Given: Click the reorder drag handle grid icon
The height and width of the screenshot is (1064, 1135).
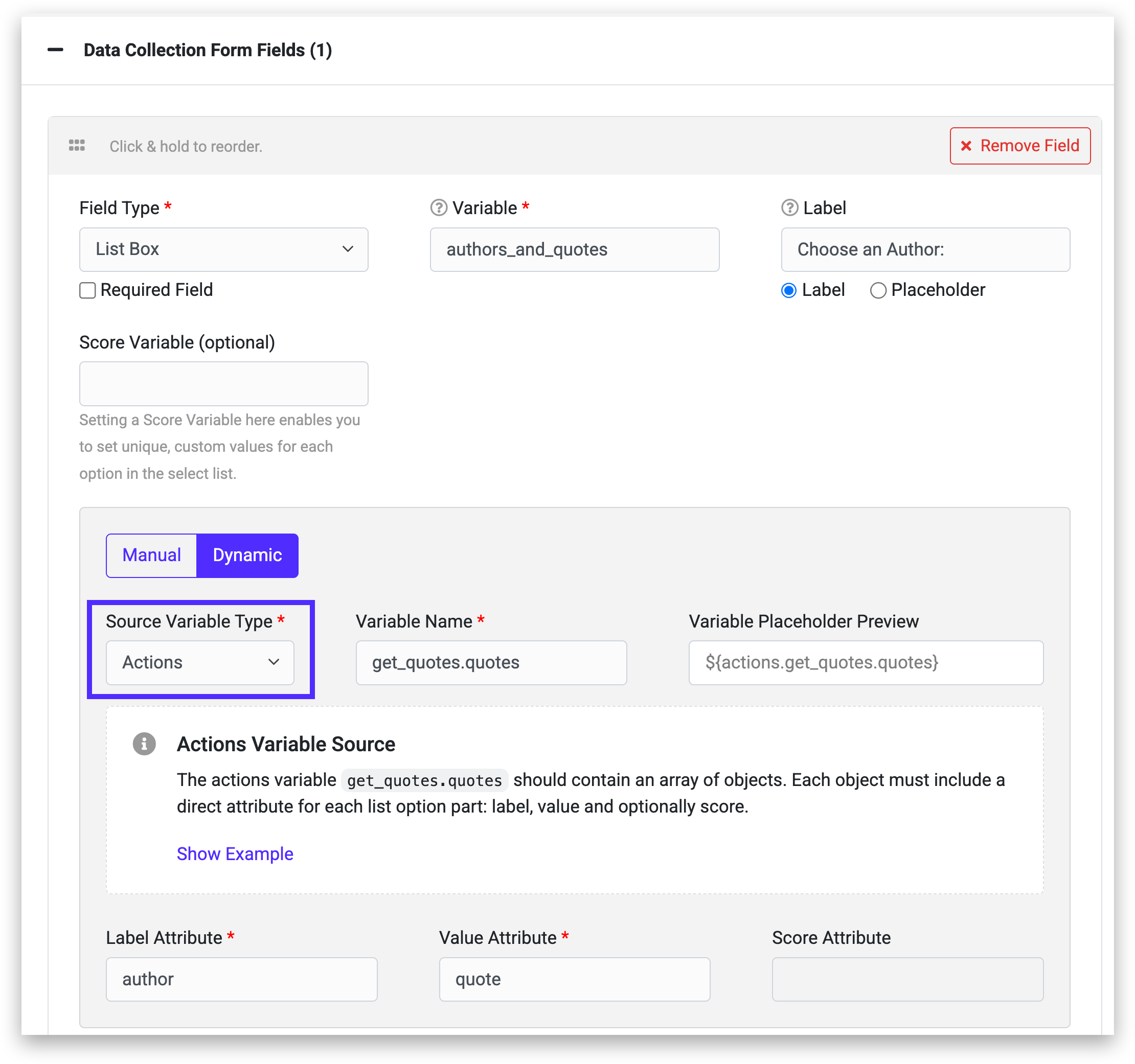Looking at the screenshot, I should [77, 146].
